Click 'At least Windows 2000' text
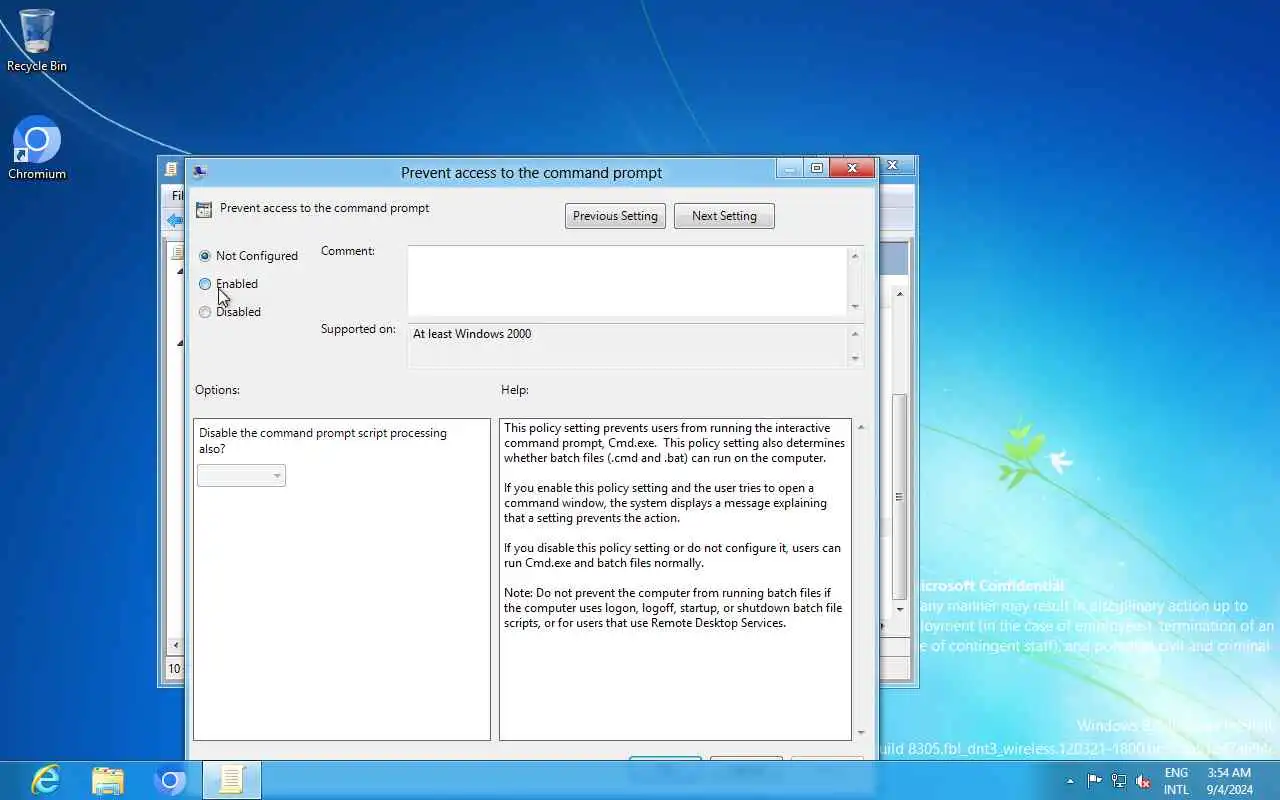 472,334
